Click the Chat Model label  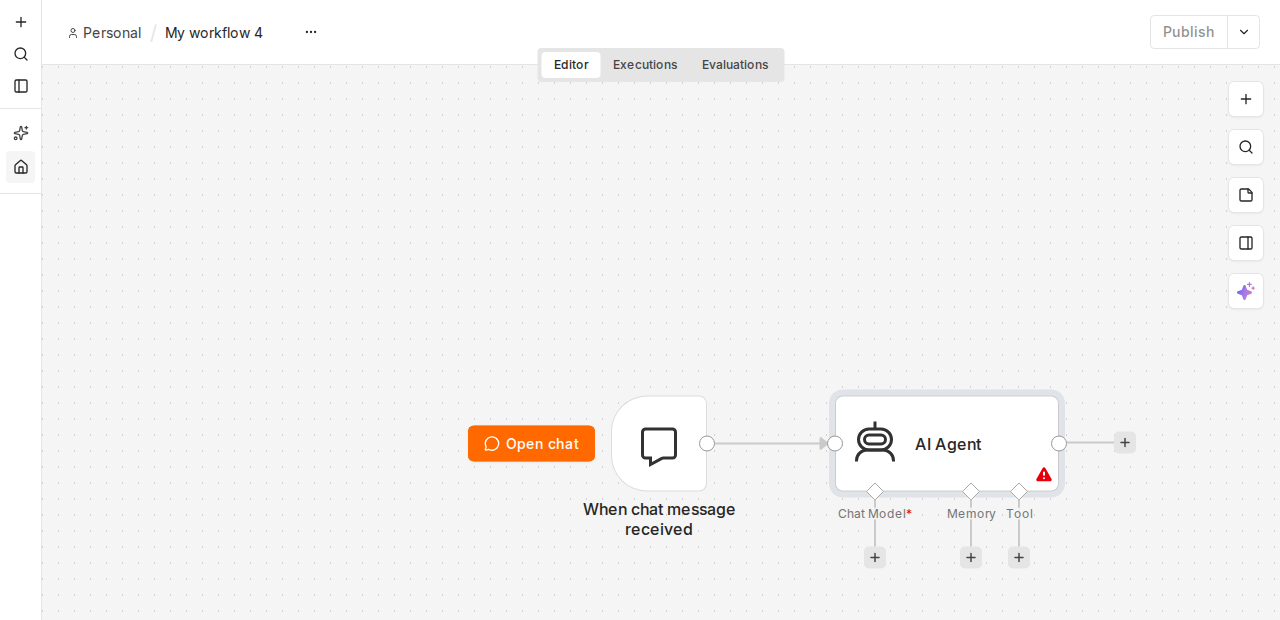875,514
